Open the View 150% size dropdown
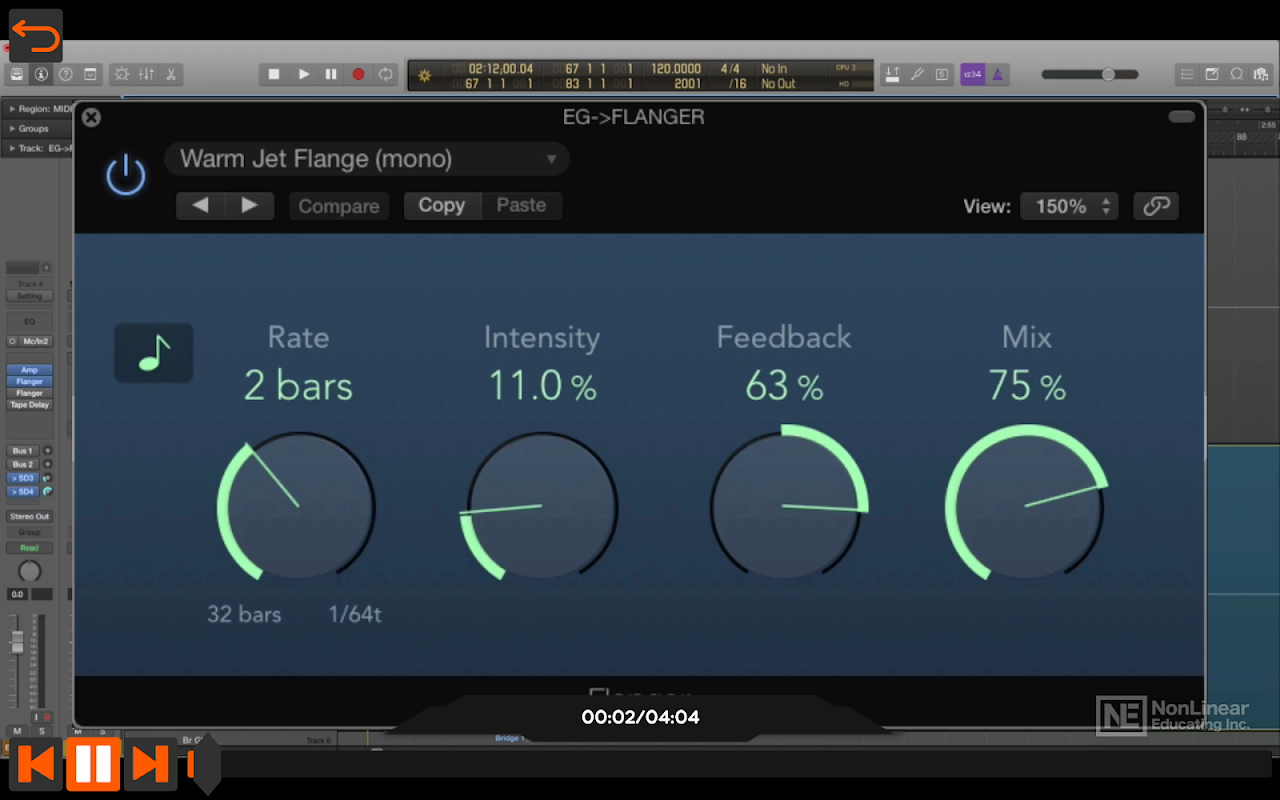 (x=1069, y=206)
